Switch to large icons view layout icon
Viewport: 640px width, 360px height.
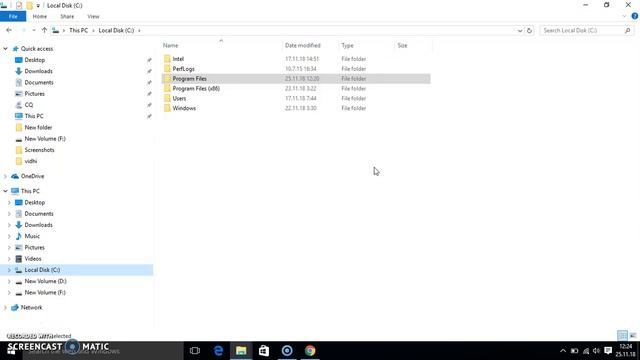tap(633, 336)
